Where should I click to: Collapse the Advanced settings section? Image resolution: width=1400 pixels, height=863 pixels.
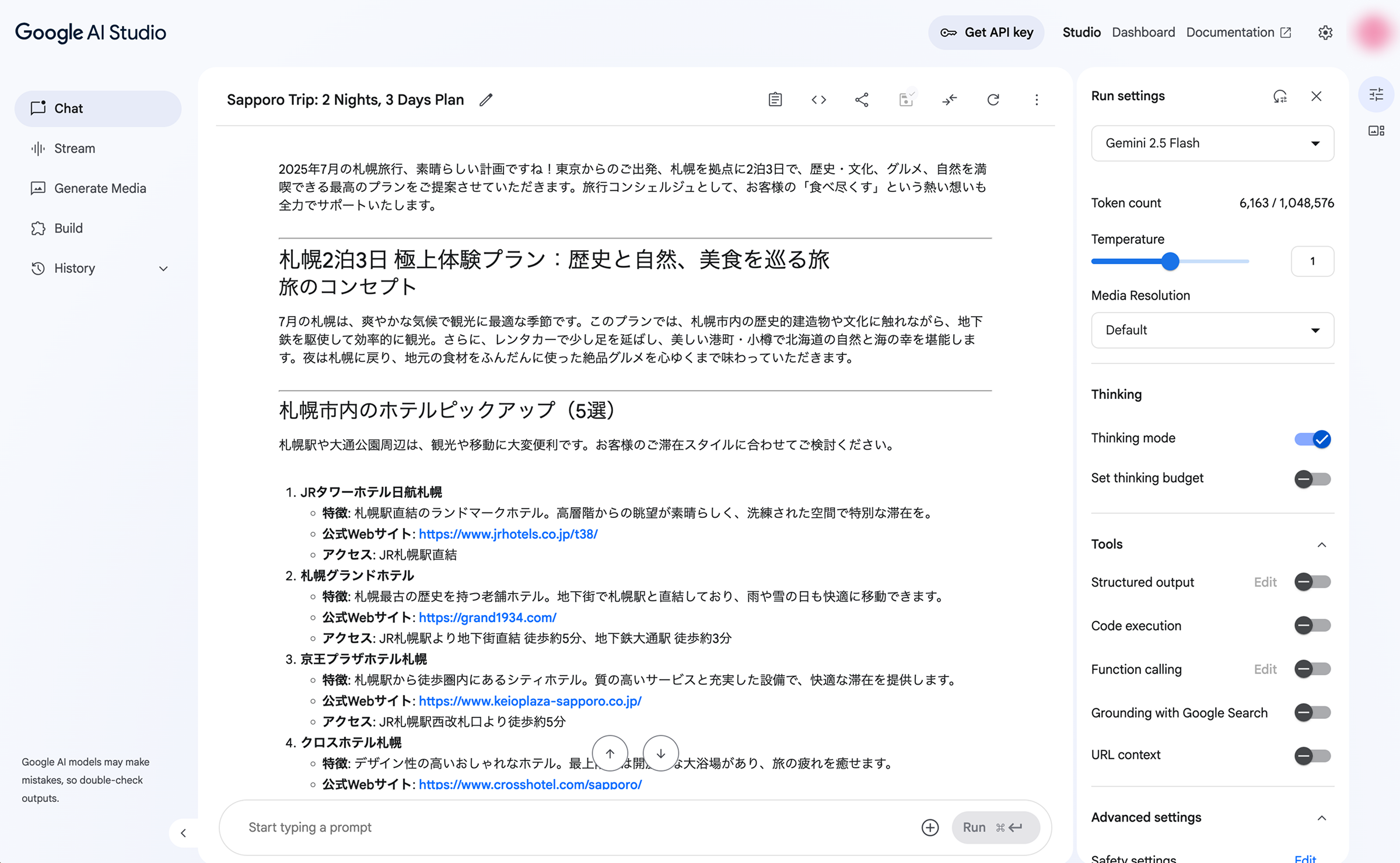pos(1322,818)
